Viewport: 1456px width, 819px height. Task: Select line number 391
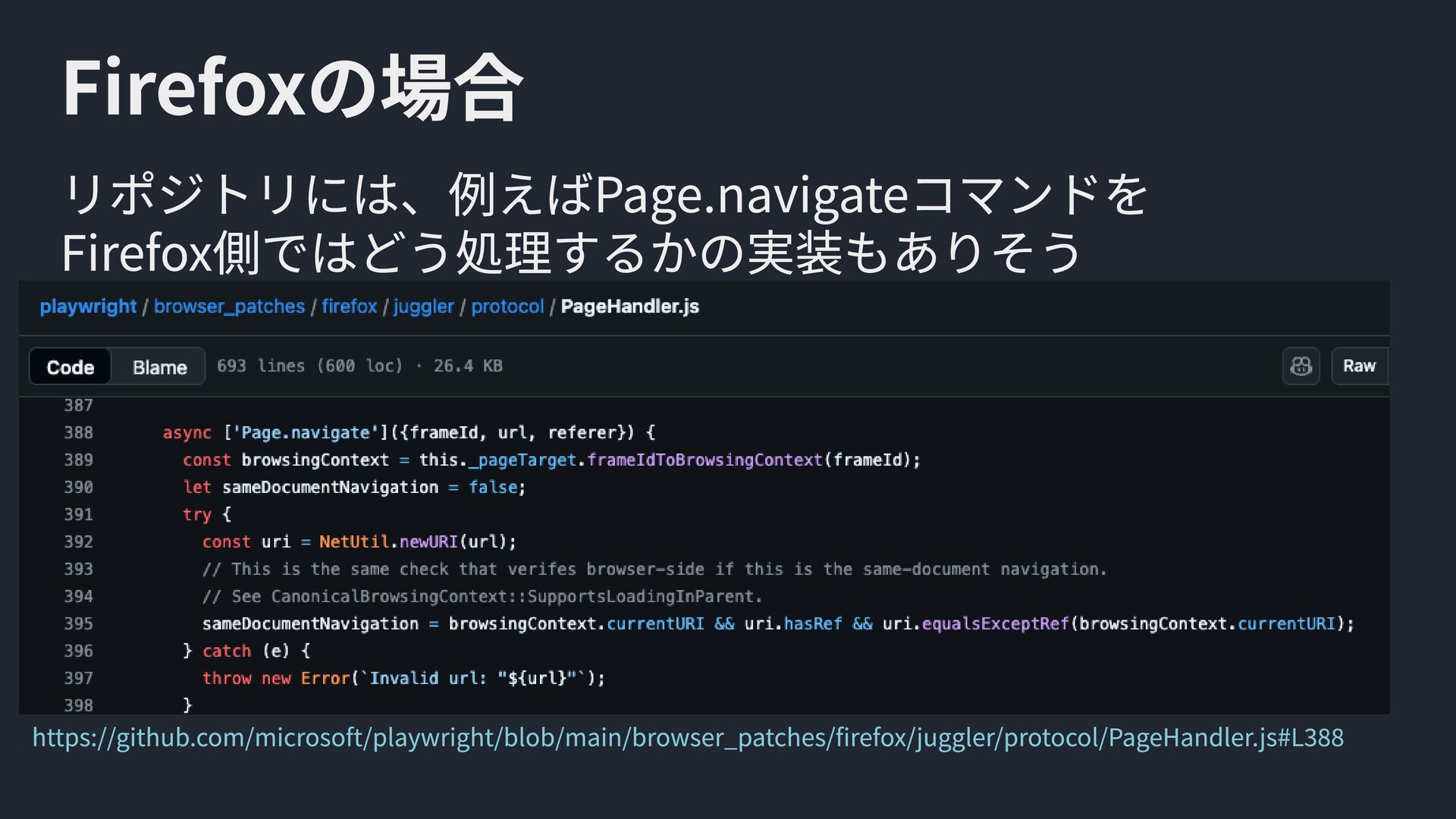(78, 515)
